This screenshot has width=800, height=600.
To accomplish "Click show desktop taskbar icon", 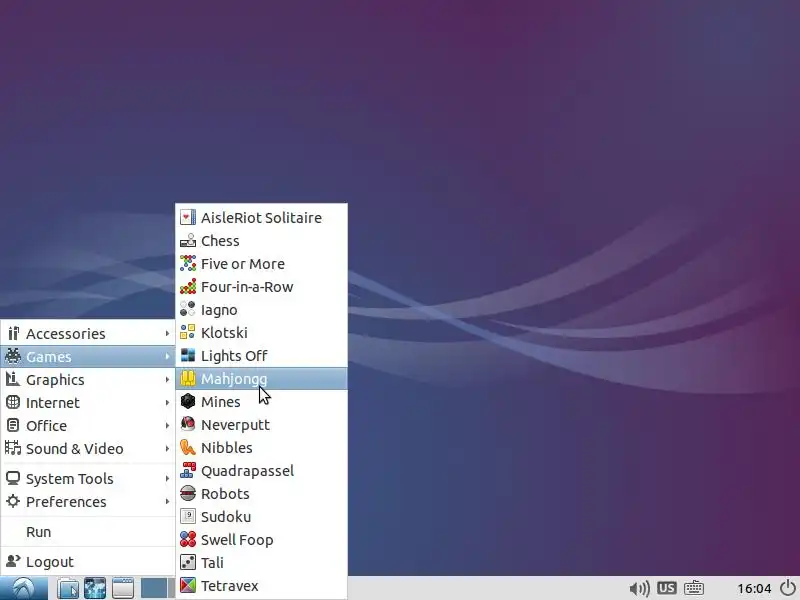I will pos(122,588).
